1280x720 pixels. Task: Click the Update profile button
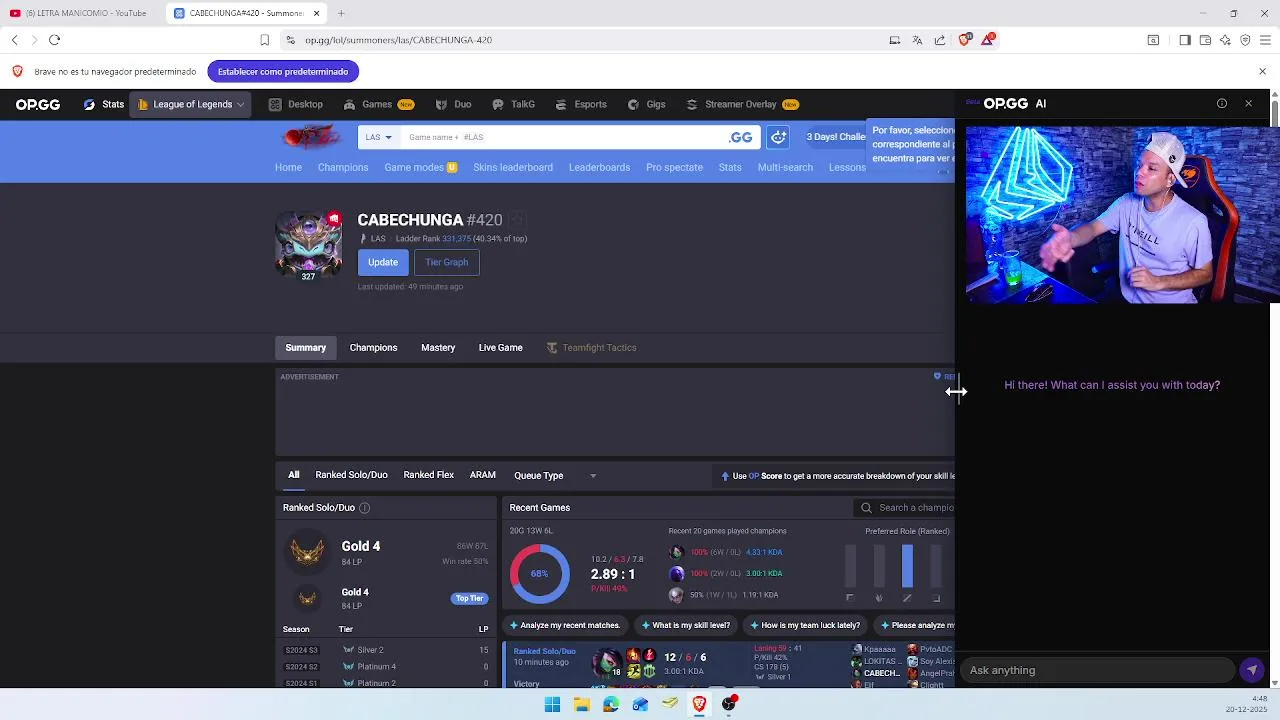tap(382, 262)
